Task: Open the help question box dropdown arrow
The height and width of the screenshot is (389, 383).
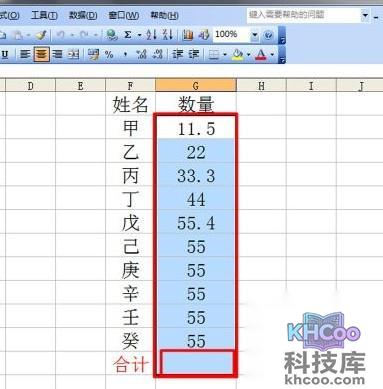Action: click(365, 15)
